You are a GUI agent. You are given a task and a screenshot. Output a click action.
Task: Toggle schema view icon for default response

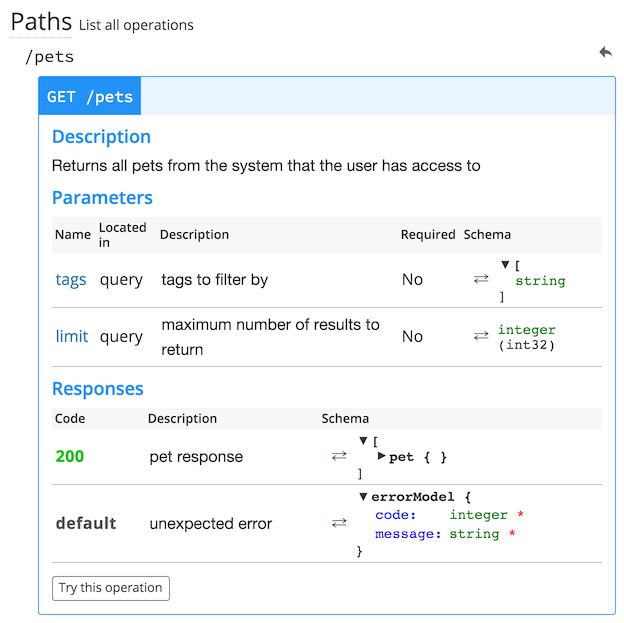(x=339, y=523)
